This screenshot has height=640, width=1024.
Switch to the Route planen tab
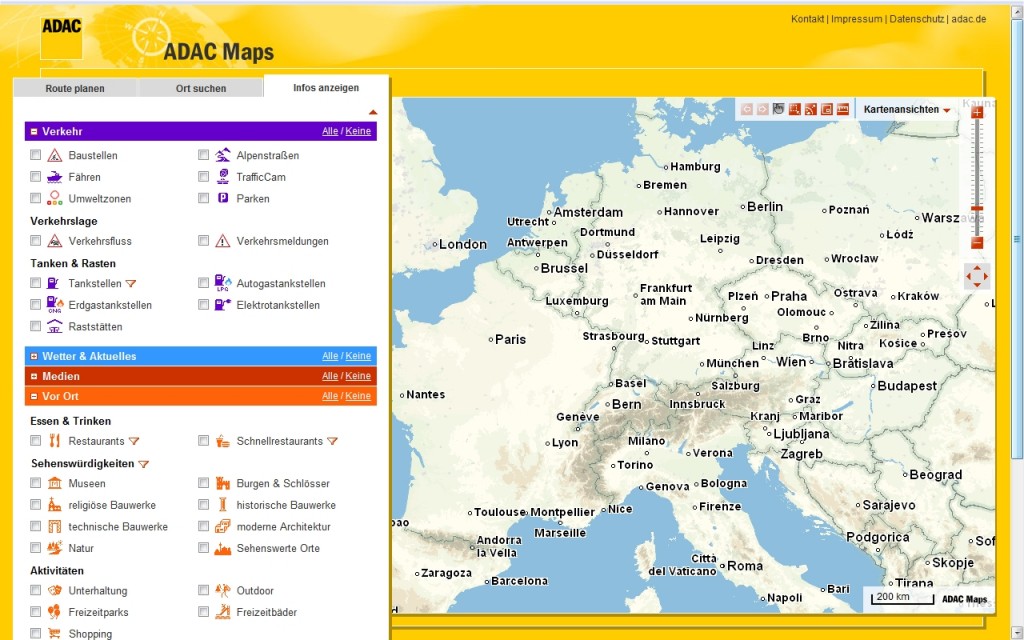pyautogui.click(x=75, y=88)
